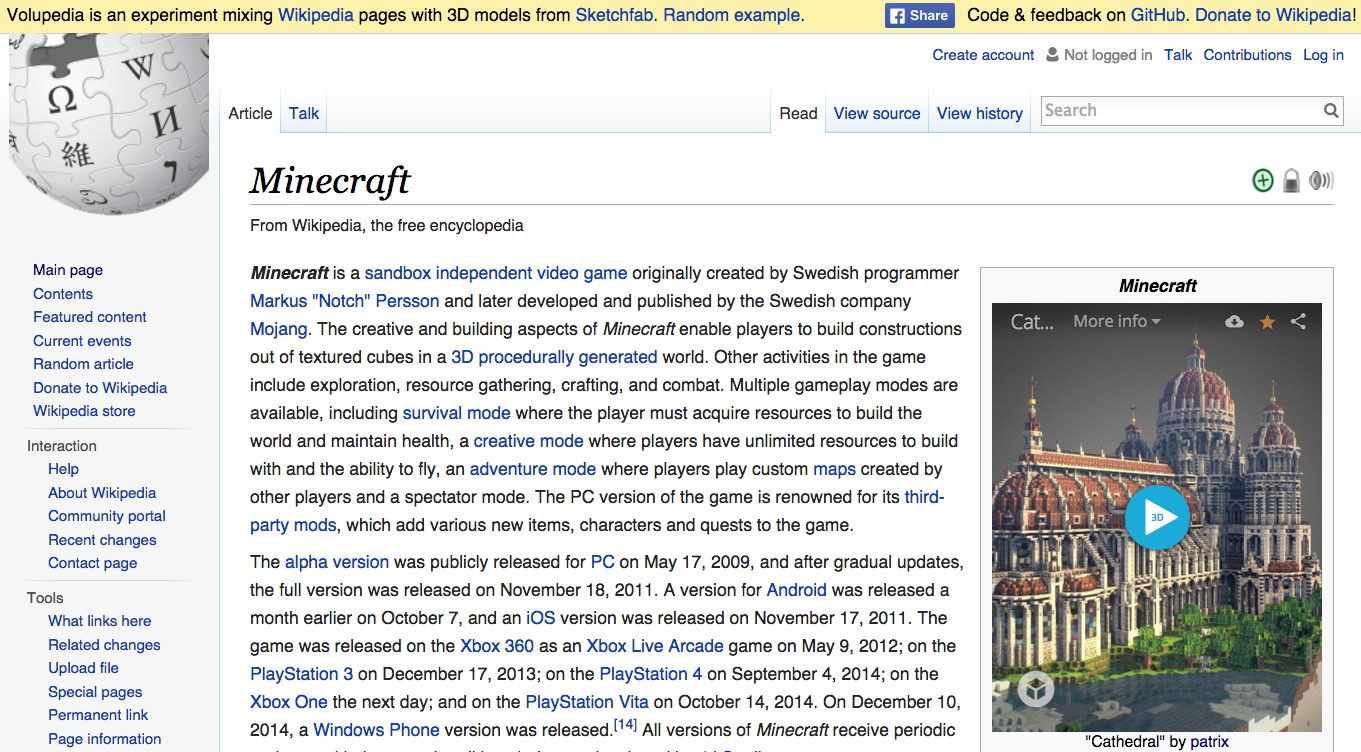Click the Sketchfab download cloud icon
Screen dimensions: 1361x752
[1234, 321]
